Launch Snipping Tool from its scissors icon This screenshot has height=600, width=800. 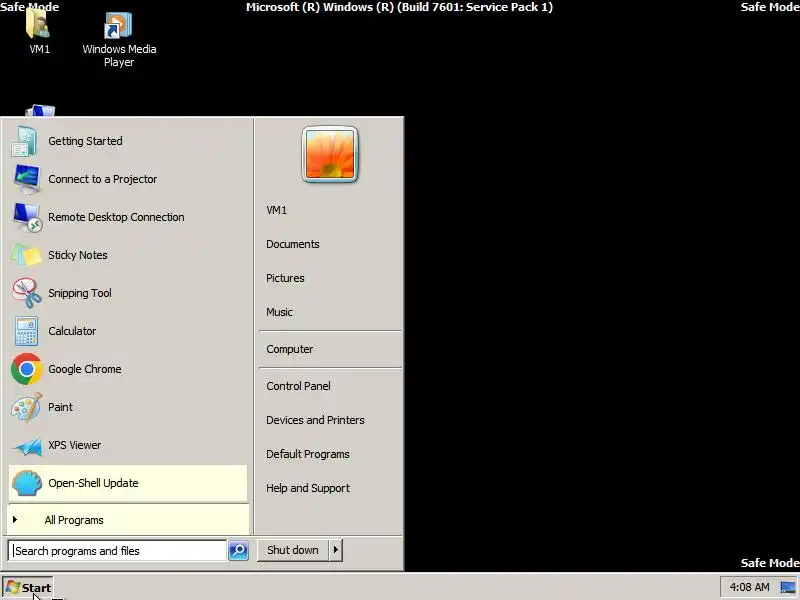tap(27, 293)
